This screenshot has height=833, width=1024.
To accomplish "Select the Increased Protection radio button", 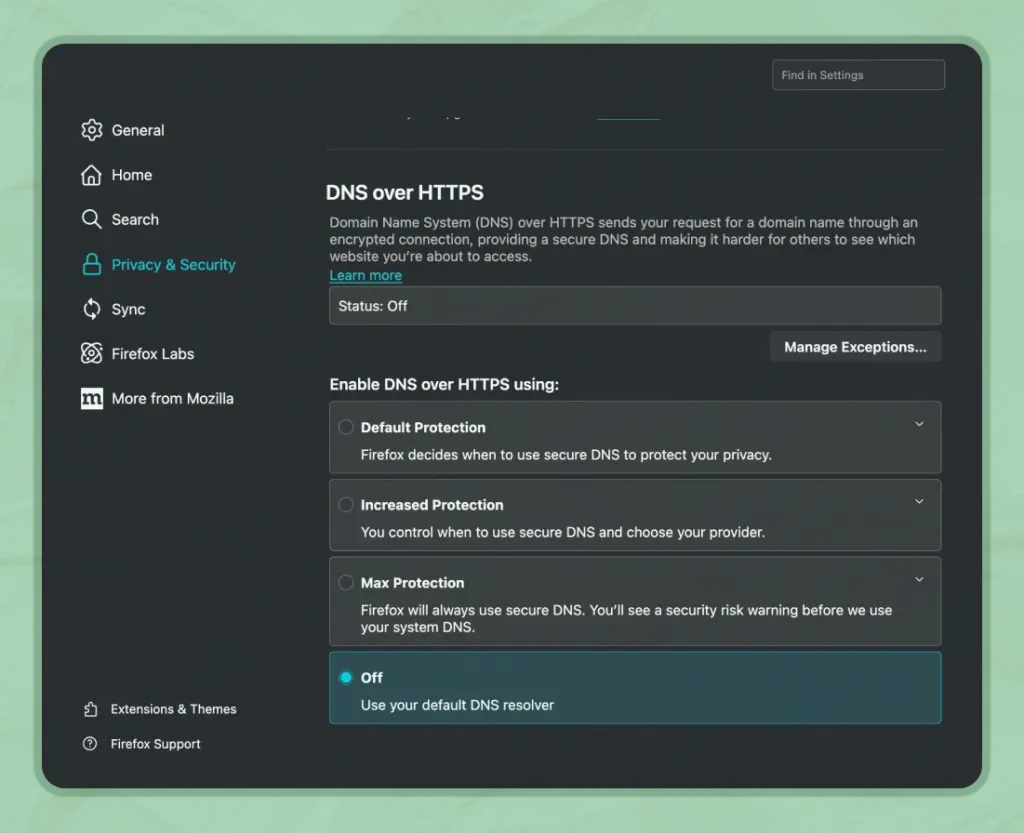I will tap(346, 505).
